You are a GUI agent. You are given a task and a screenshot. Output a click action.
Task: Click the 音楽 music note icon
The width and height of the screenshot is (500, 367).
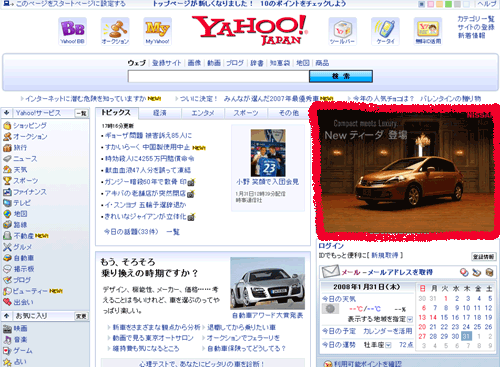pyautogui.click(x=7, y=340)
